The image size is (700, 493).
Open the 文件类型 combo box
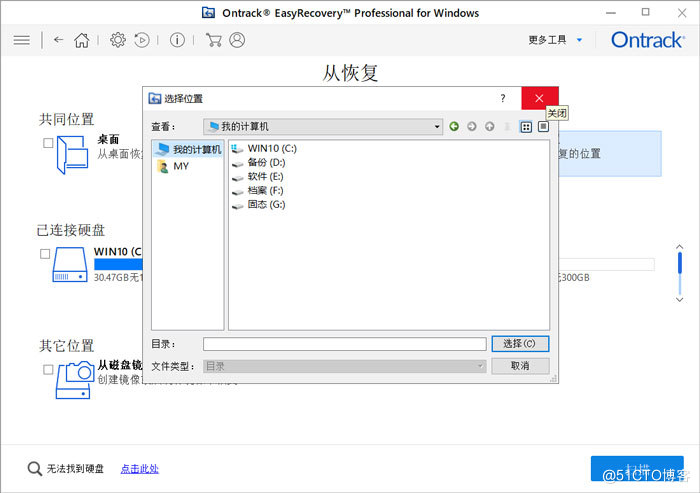pos(345,366)
